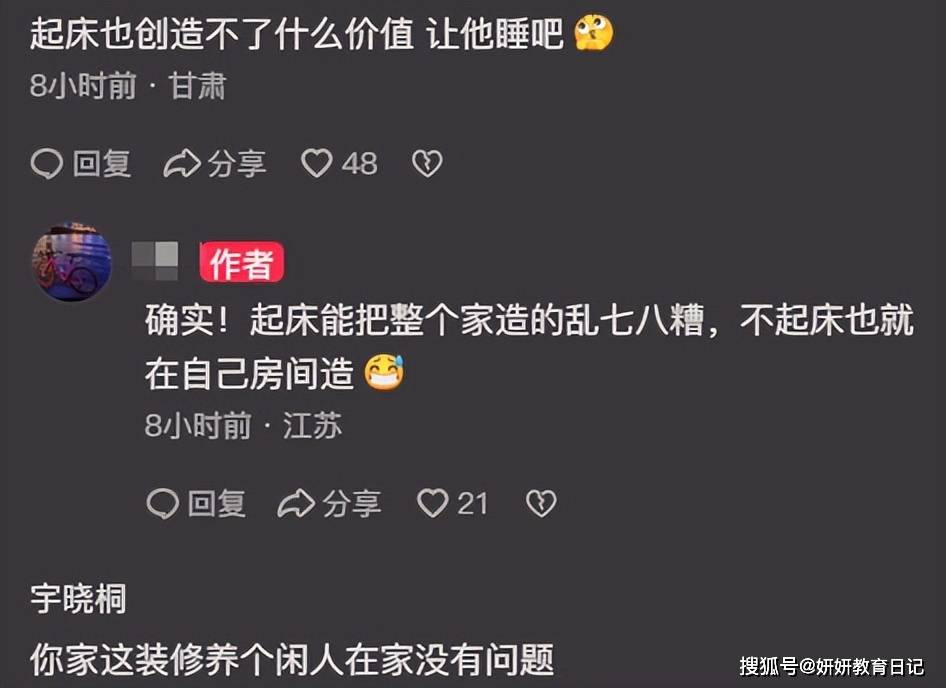Click 分享 text under the author's reply
This screenshot has width=946, height=688.
[x=352, y=503]
